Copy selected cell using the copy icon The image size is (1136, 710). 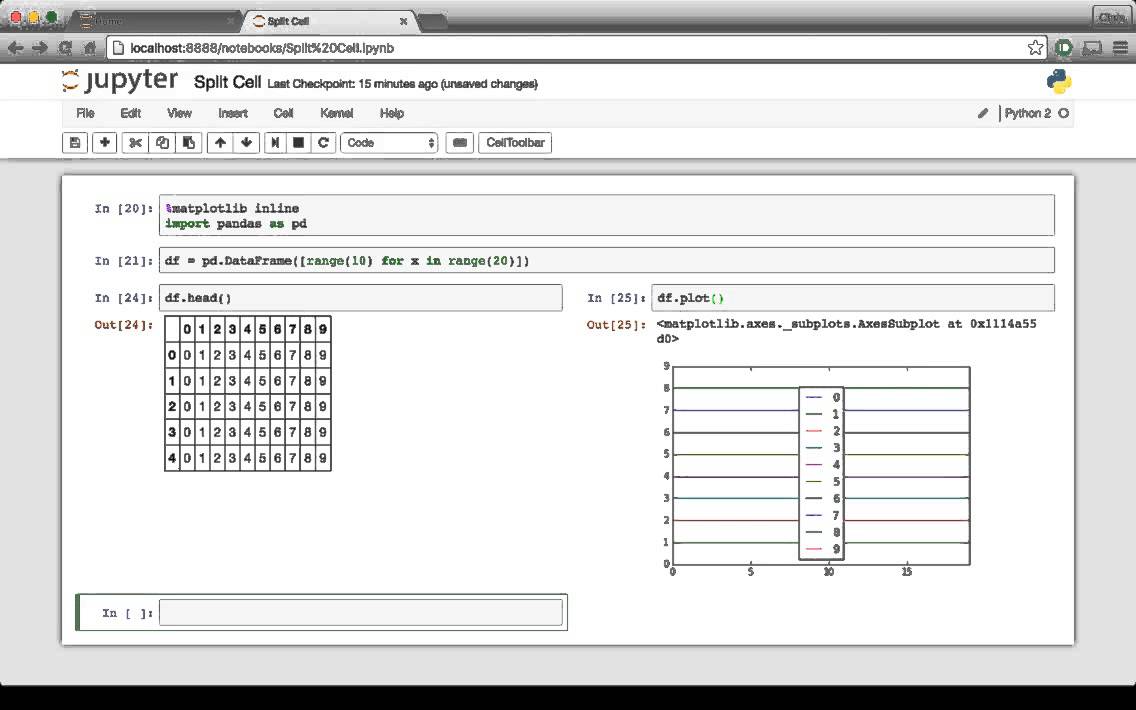162,143
